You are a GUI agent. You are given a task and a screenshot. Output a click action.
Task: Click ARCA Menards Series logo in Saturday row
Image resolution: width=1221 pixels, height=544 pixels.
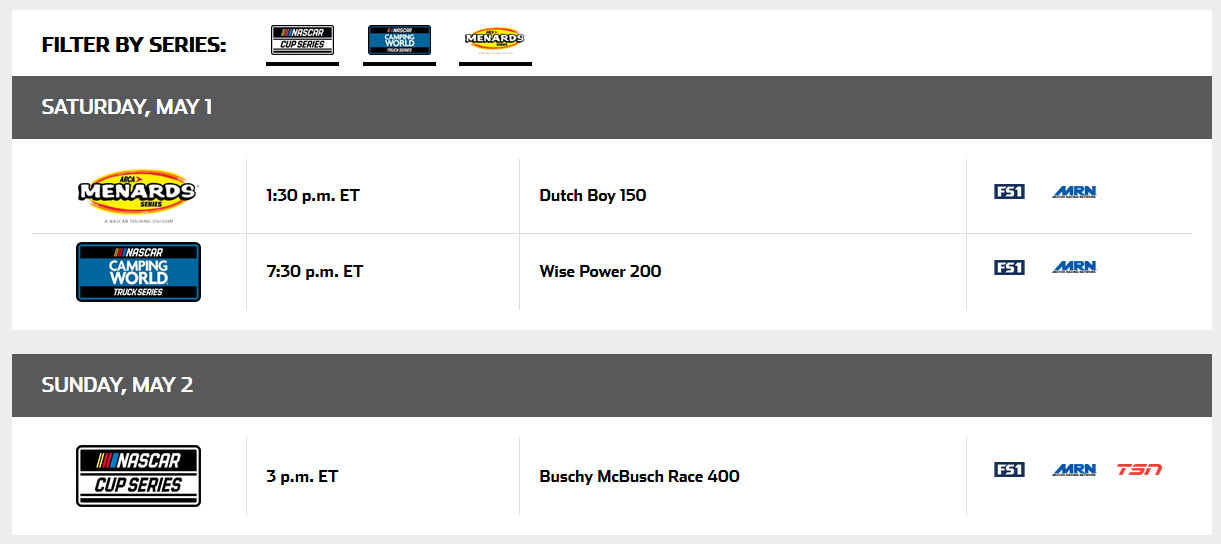point(138,191)
